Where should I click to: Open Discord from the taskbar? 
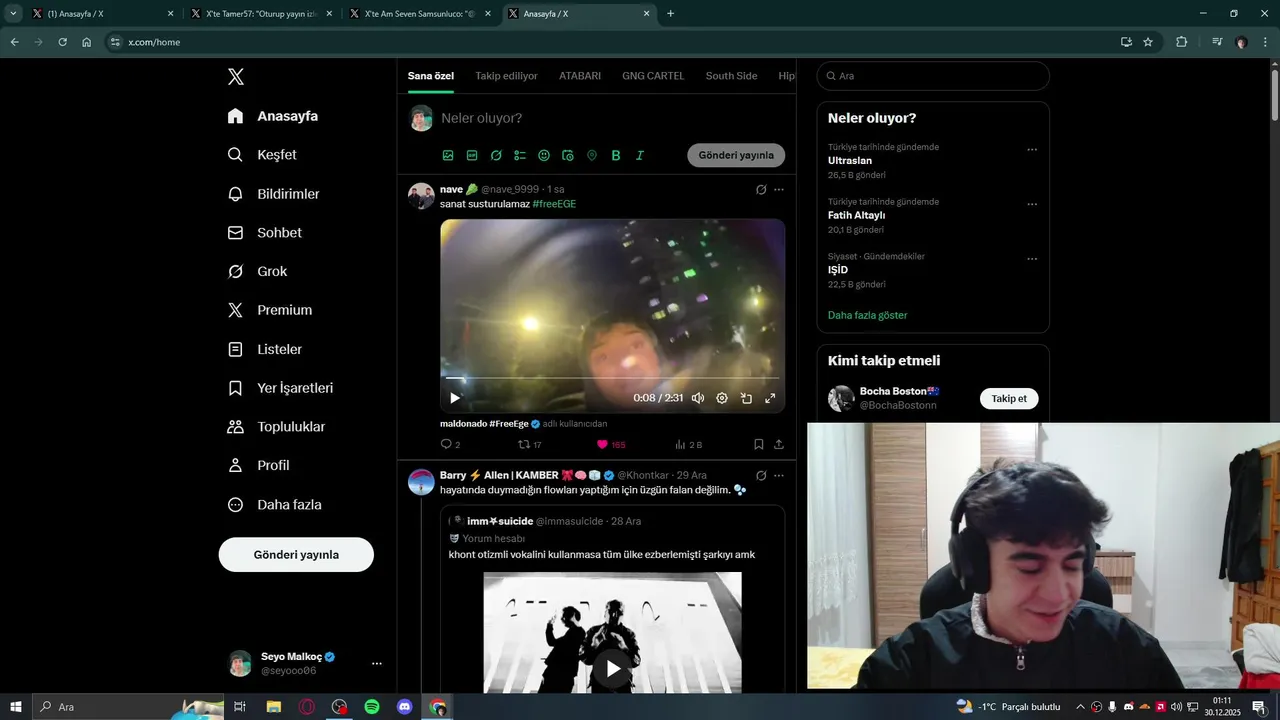pos(404,707)
